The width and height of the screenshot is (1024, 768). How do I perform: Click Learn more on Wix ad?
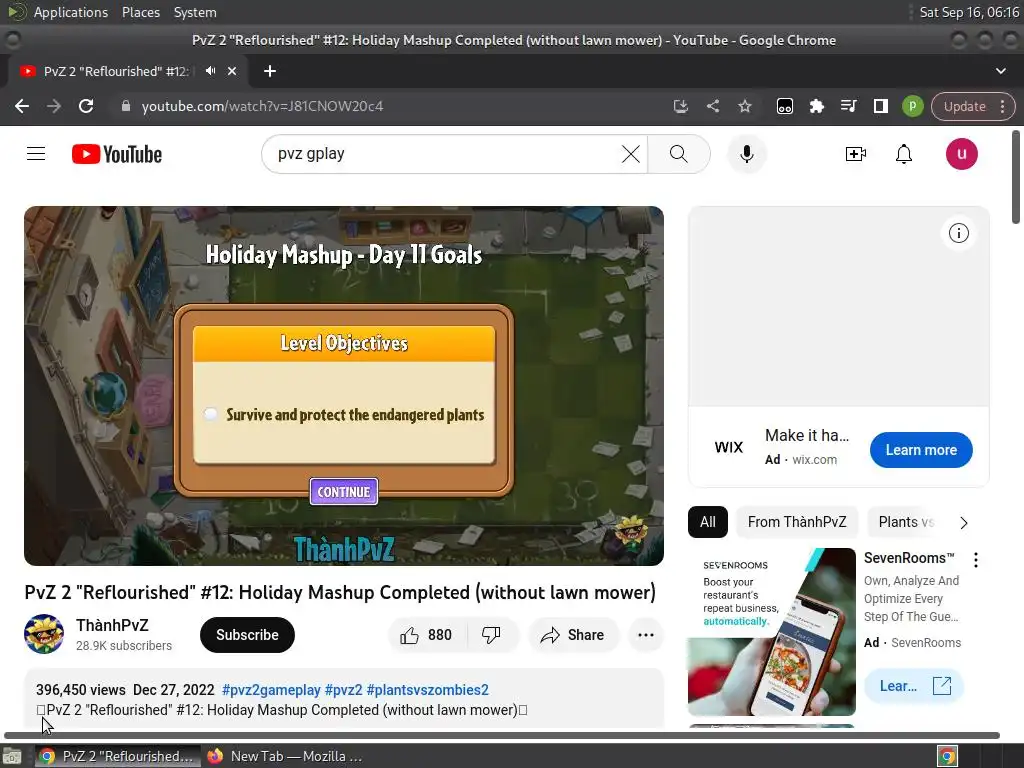(921, 450)
